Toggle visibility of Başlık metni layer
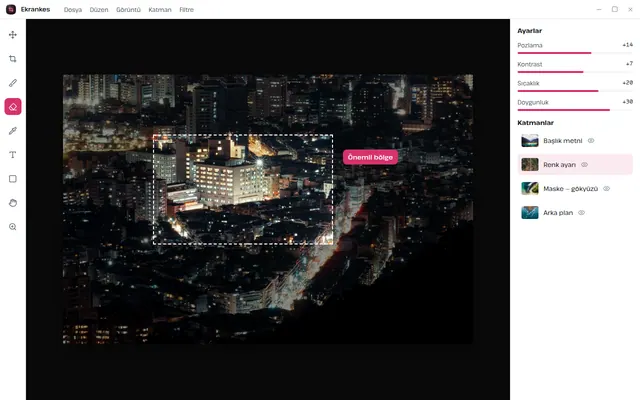 point(591,140)
